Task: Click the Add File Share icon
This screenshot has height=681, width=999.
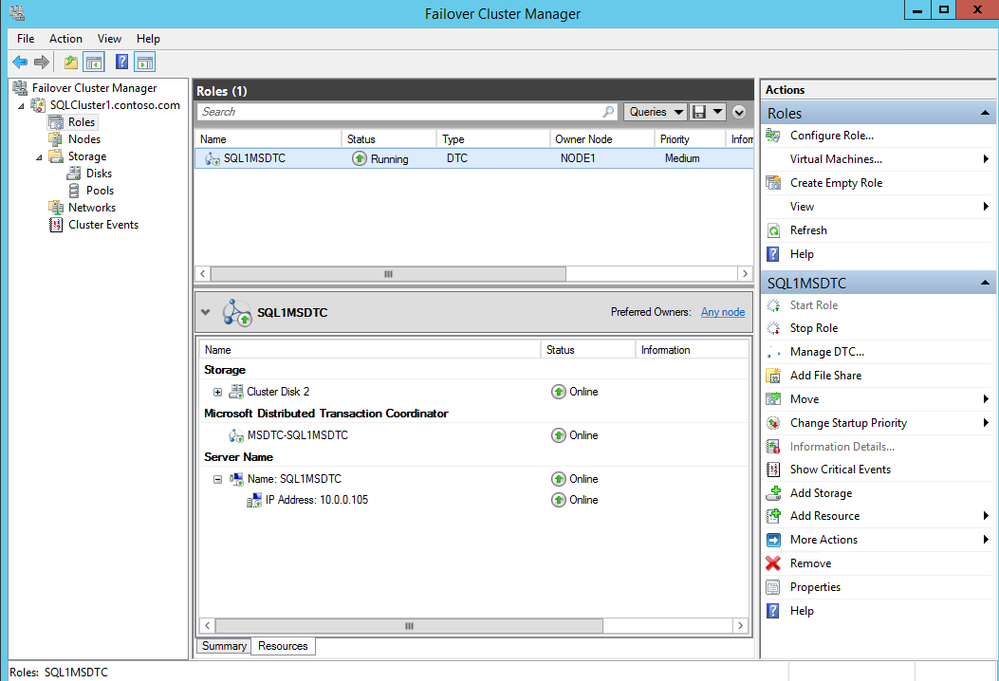Action: (x=773, y=376)
